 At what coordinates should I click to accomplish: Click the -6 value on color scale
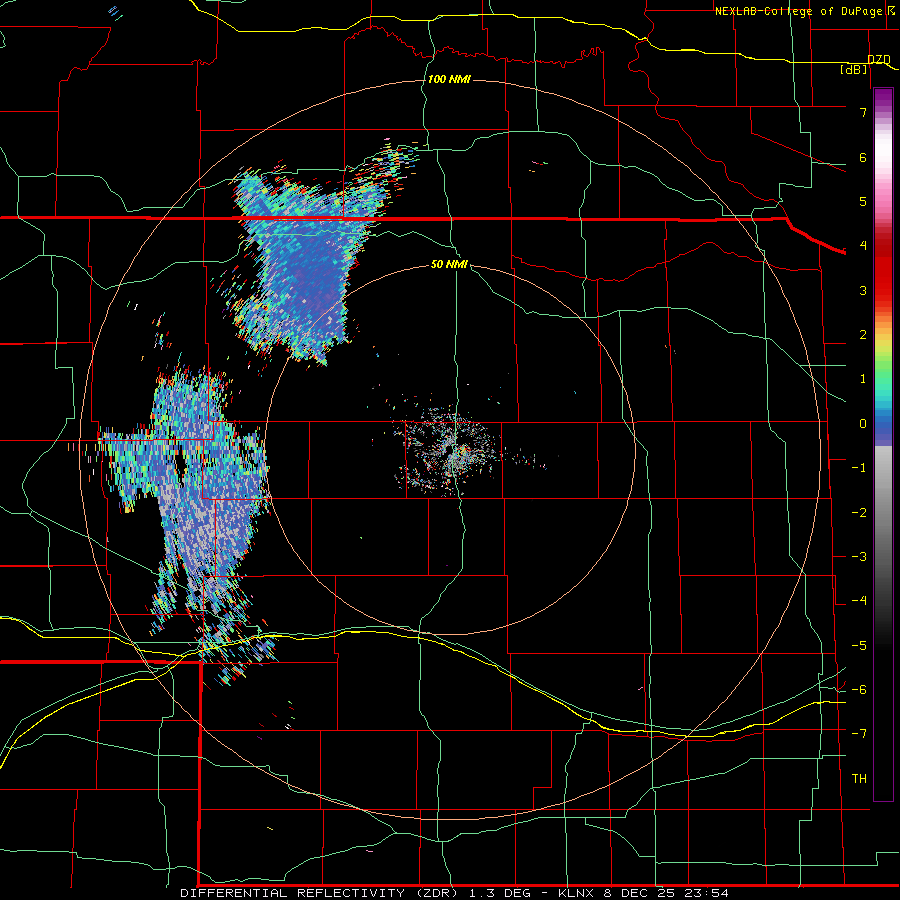859,689
